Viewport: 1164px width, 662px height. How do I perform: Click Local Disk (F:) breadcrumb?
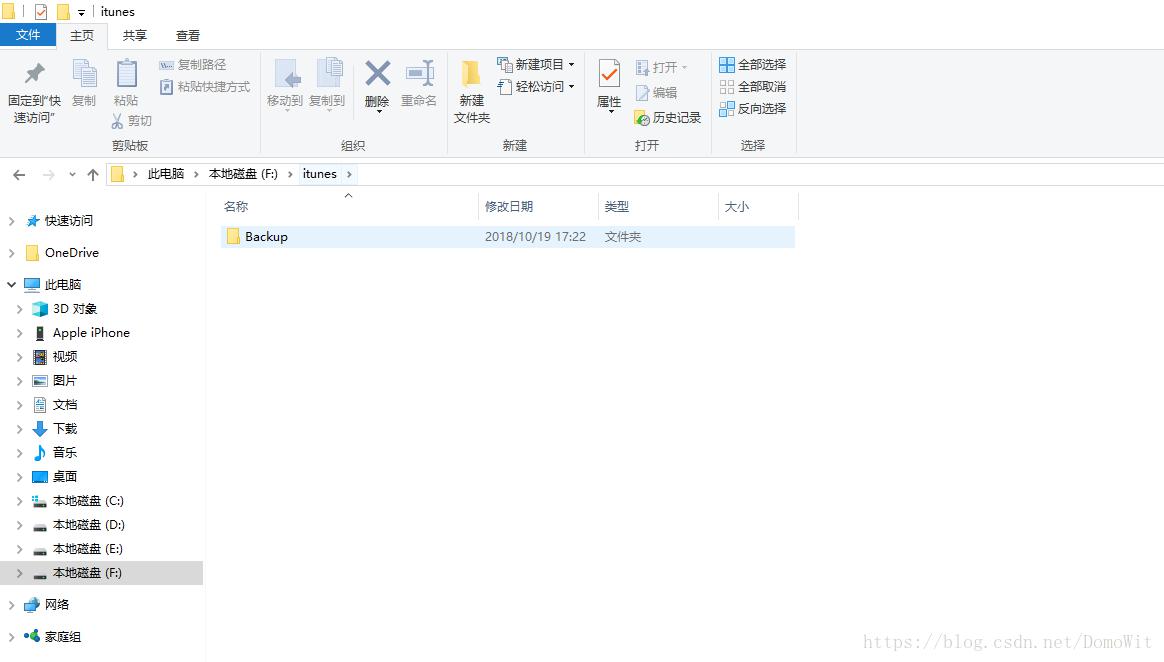(243, 174)
